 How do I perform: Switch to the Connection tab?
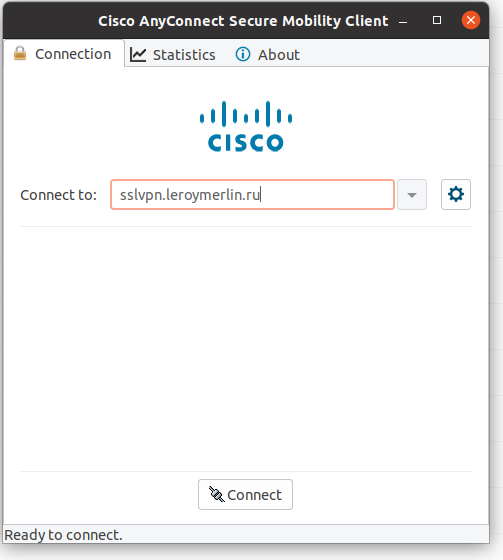pyautogui.click(x=64, y=54)
